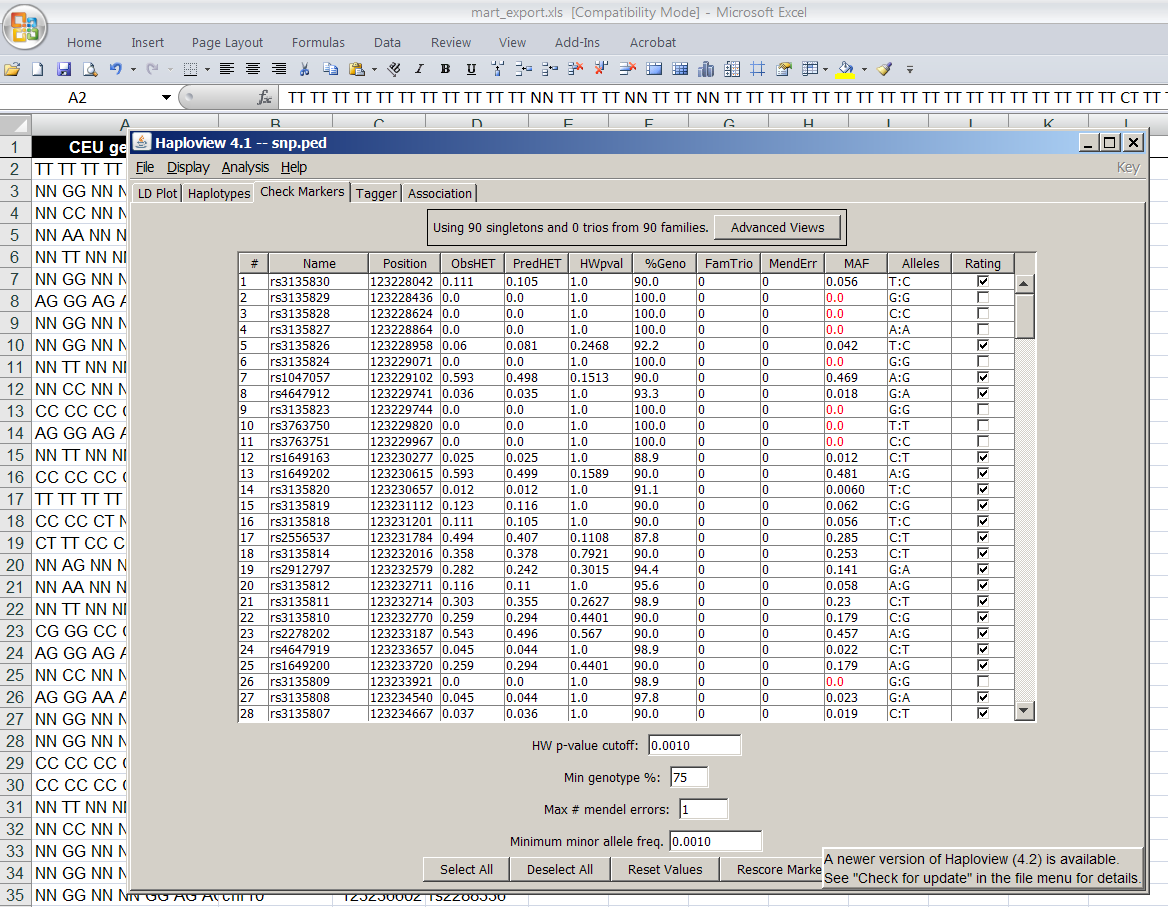Save the workbook with the floppy icon
This screenshot has width=1168, height=907.
[64, 69]
